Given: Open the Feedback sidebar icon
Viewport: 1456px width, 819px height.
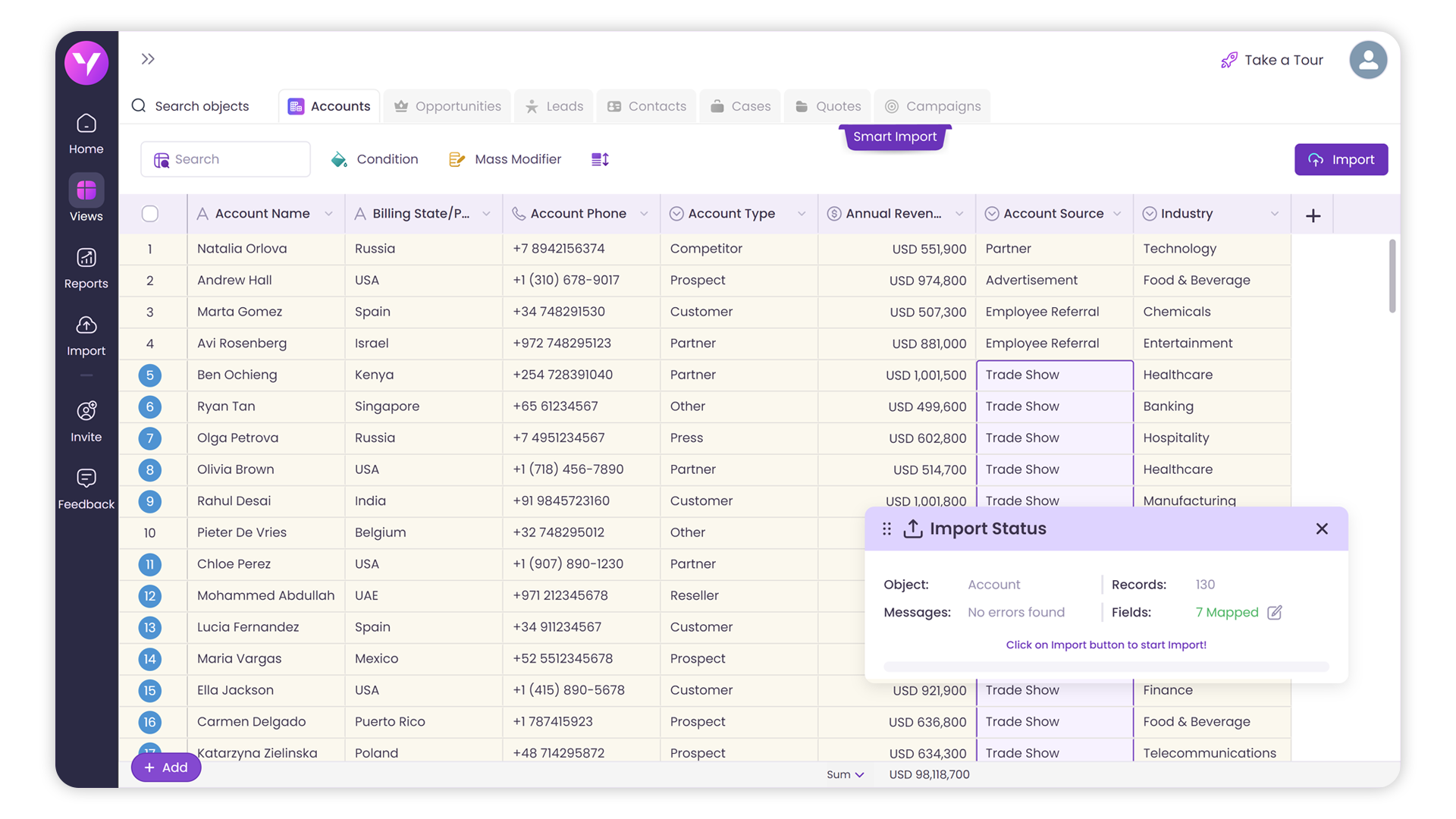Looking at the screenshot, I should pos(86,489).
